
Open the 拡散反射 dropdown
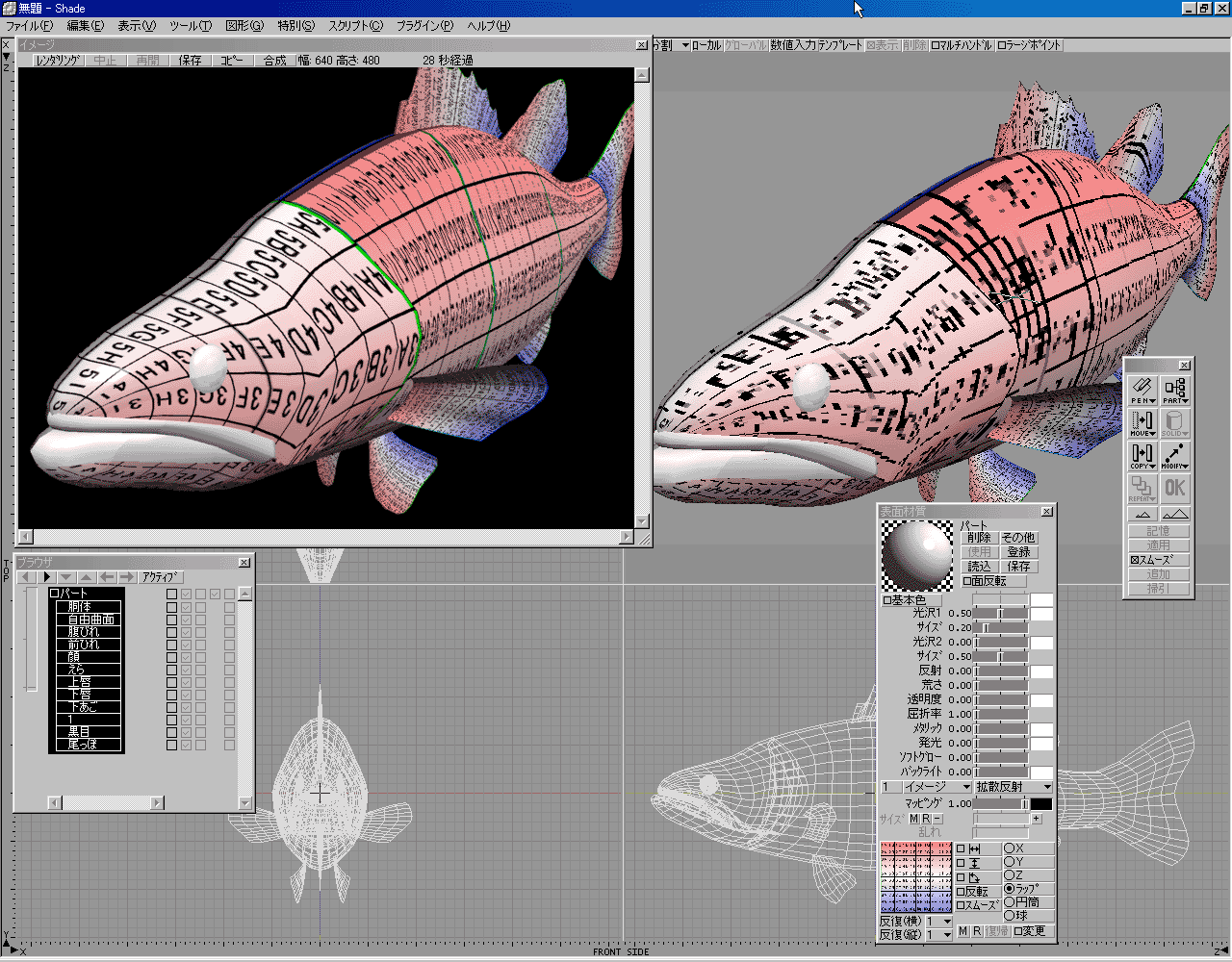pos(1014,787)
